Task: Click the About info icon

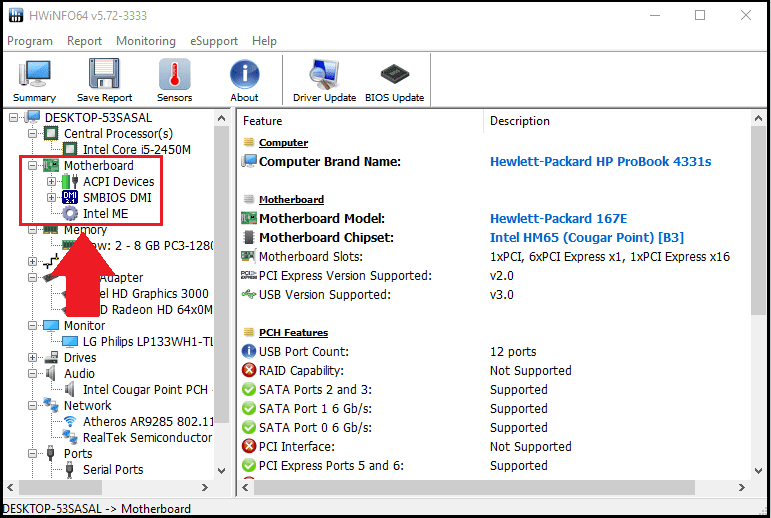Action: pos(244,80)
